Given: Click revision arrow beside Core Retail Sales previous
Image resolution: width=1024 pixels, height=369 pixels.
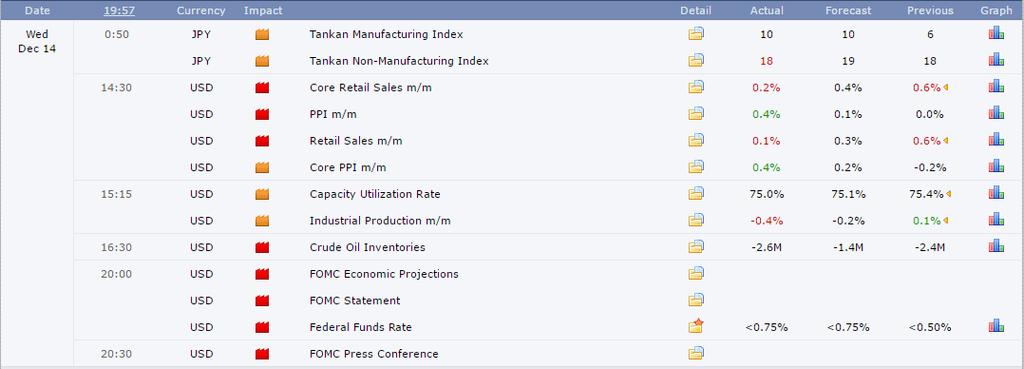Looking at the screenshot, I should [x=945, y=88].
